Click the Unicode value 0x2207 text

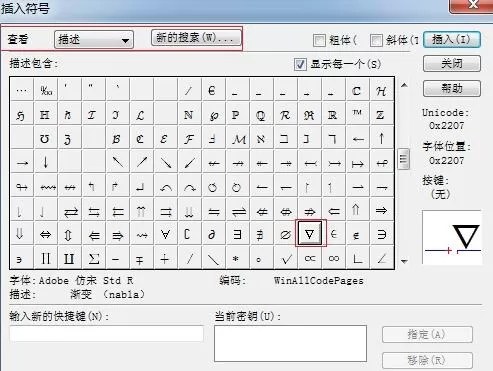click(446, 126)
